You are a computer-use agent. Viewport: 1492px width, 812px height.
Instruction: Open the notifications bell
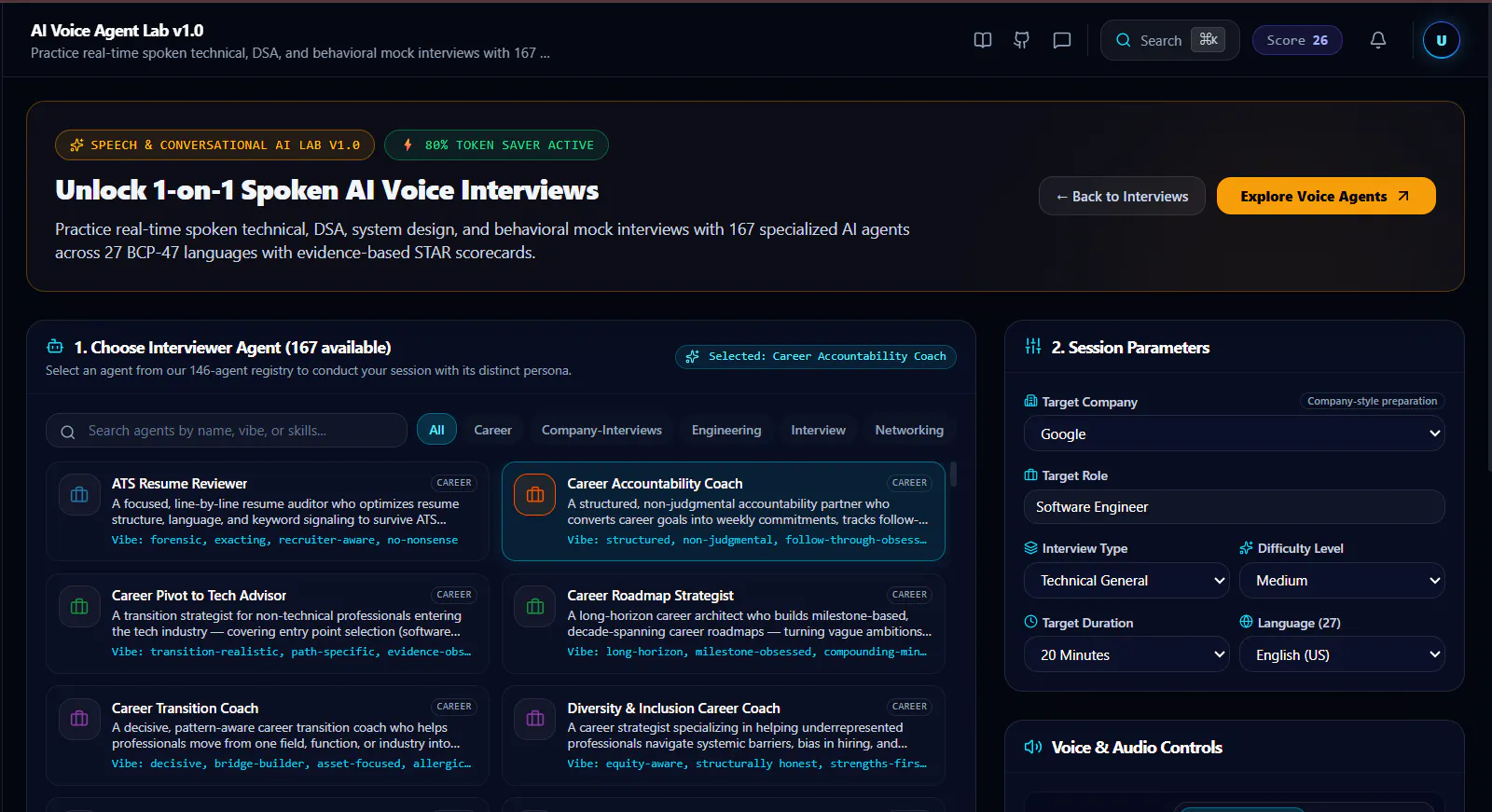point(1378,40)
